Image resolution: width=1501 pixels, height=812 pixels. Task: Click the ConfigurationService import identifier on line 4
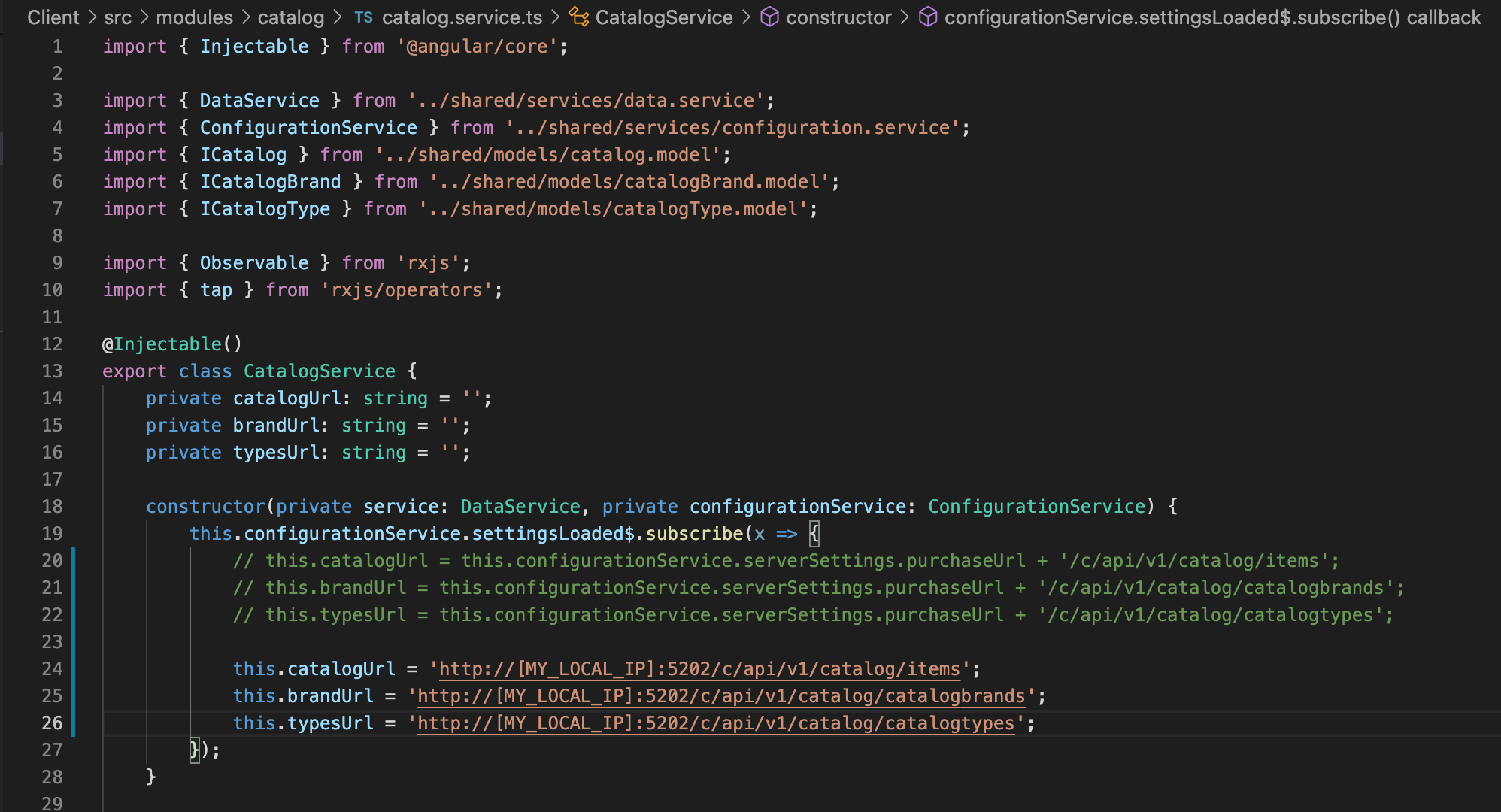308,128
